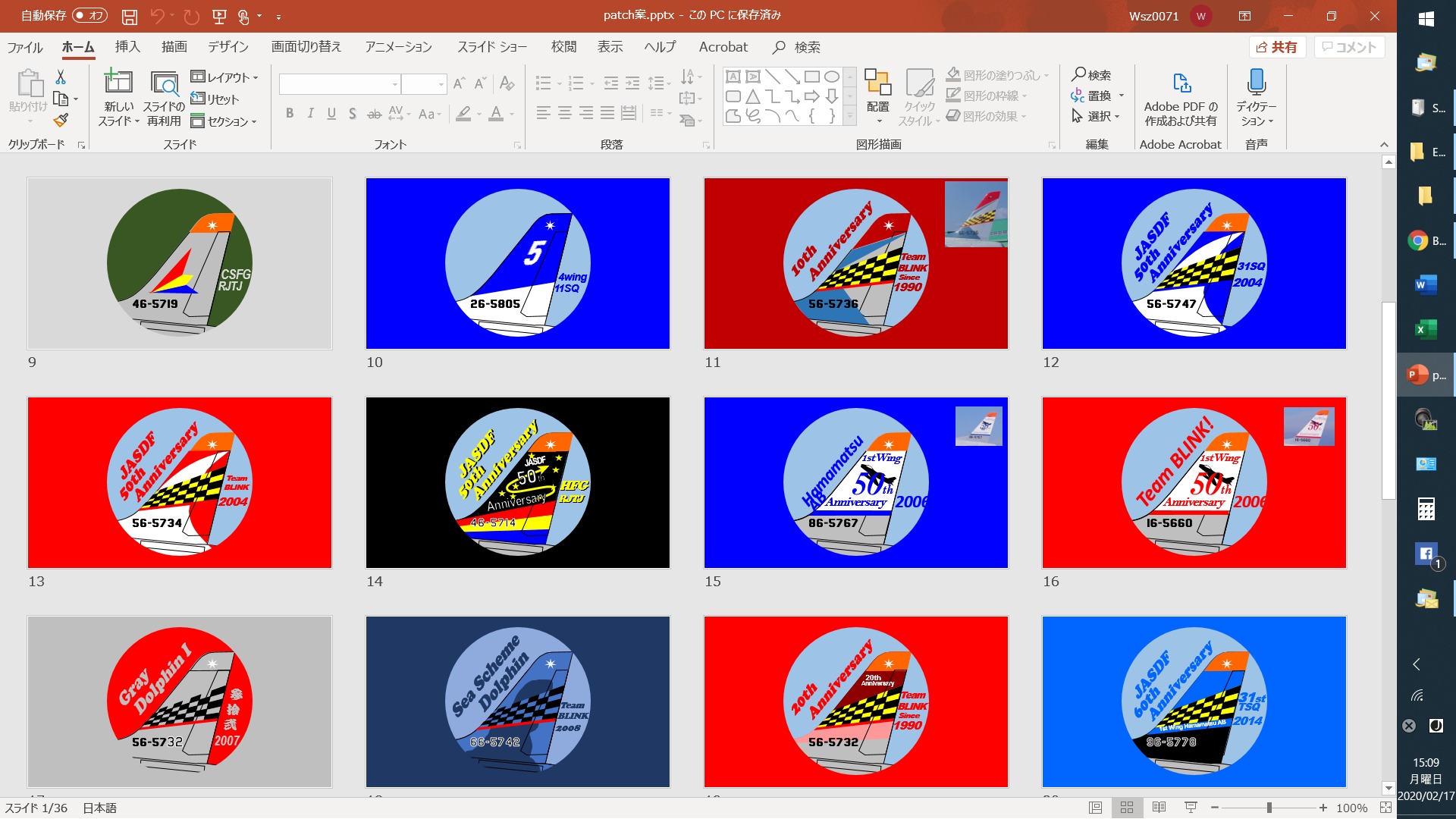This screenshot has width=1456, height=819.
Task: Toggle Underline formatting
Action: 331,114
